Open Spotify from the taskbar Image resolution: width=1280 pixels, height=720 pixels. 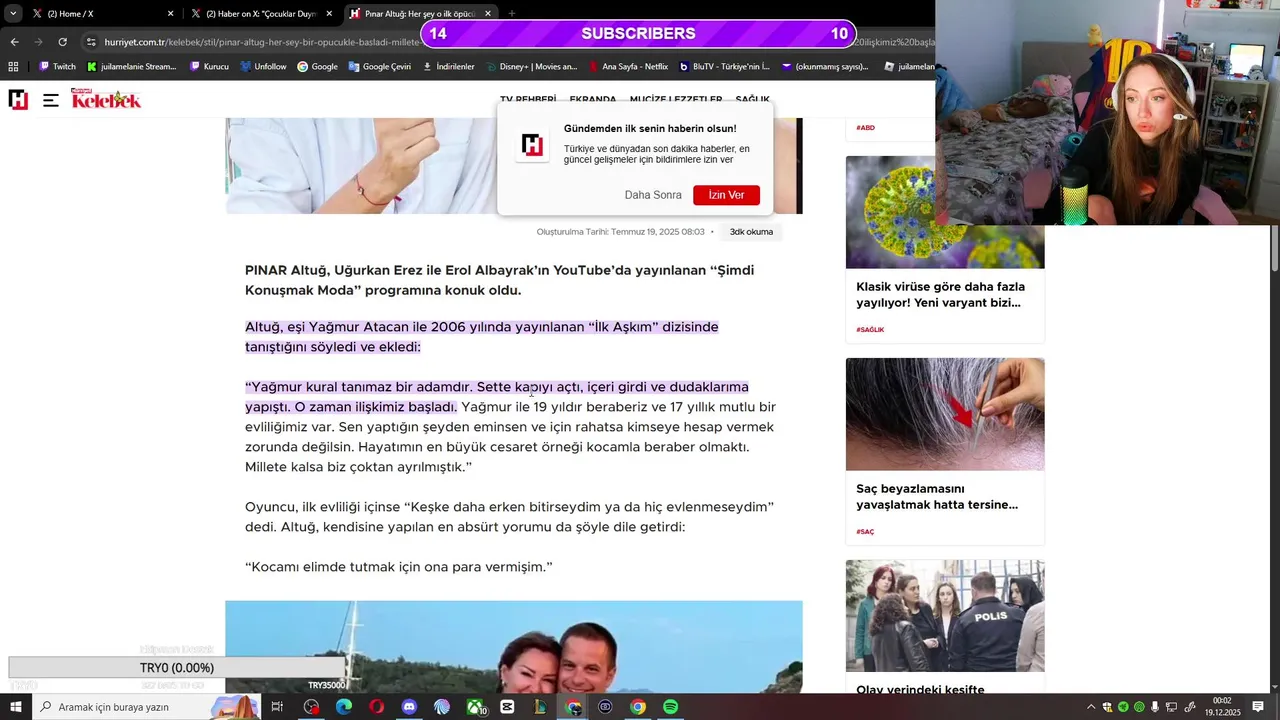point(670,707)
